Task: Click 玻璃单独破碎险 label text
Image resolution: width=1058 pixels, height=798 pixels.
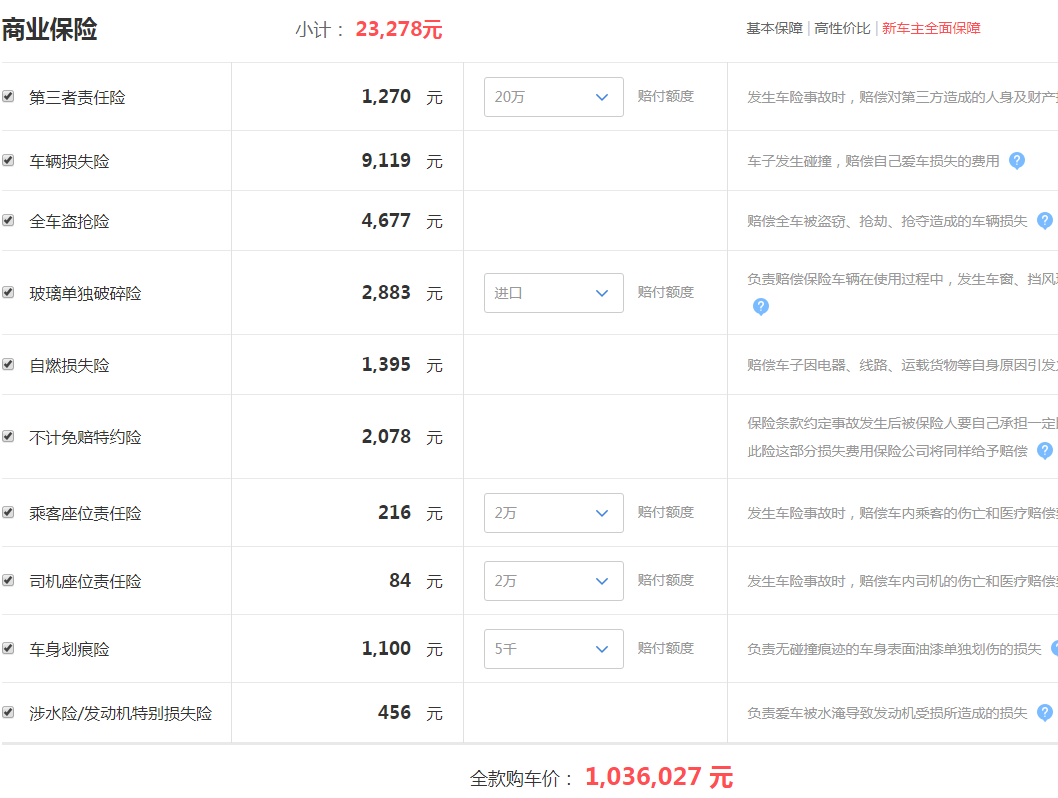Action: pos(85,294)
